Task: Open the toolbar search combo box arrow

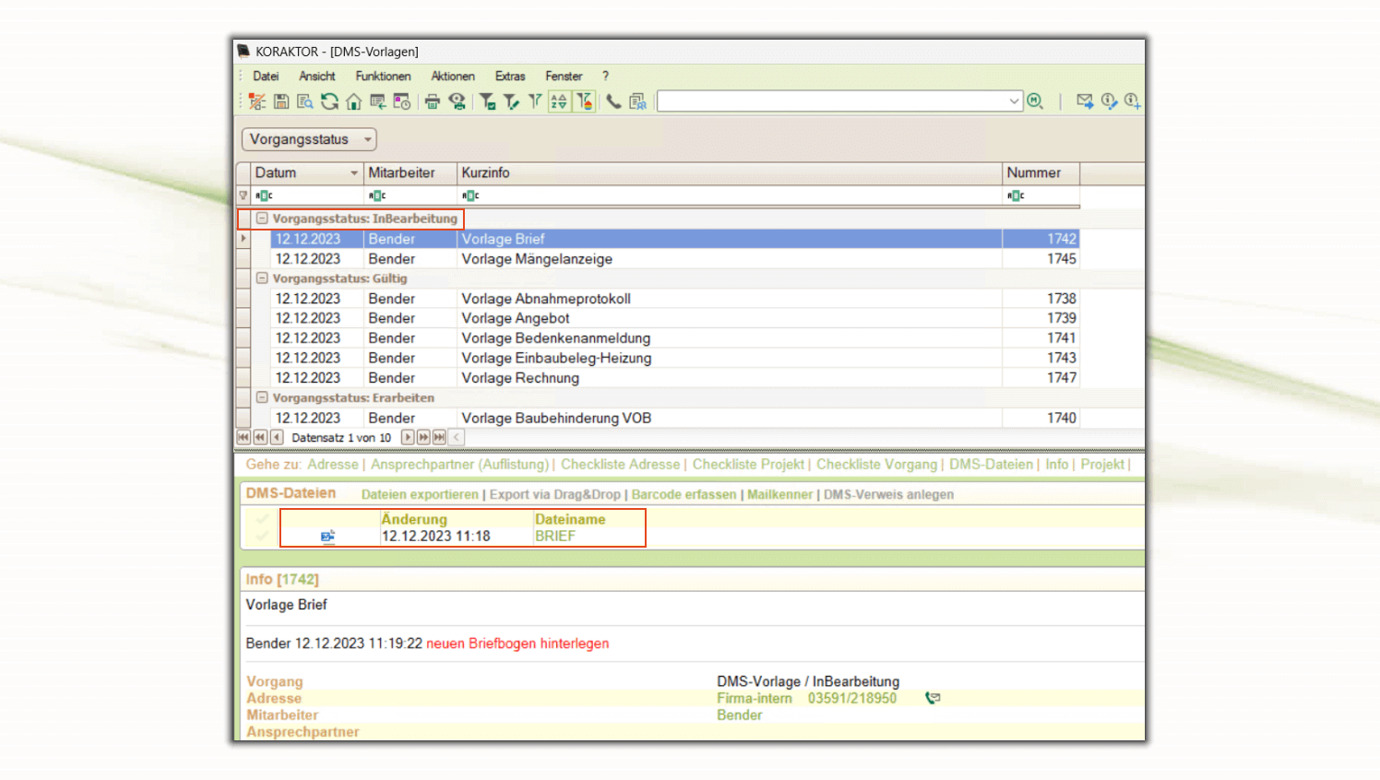Action: [x=1013, y=101]
